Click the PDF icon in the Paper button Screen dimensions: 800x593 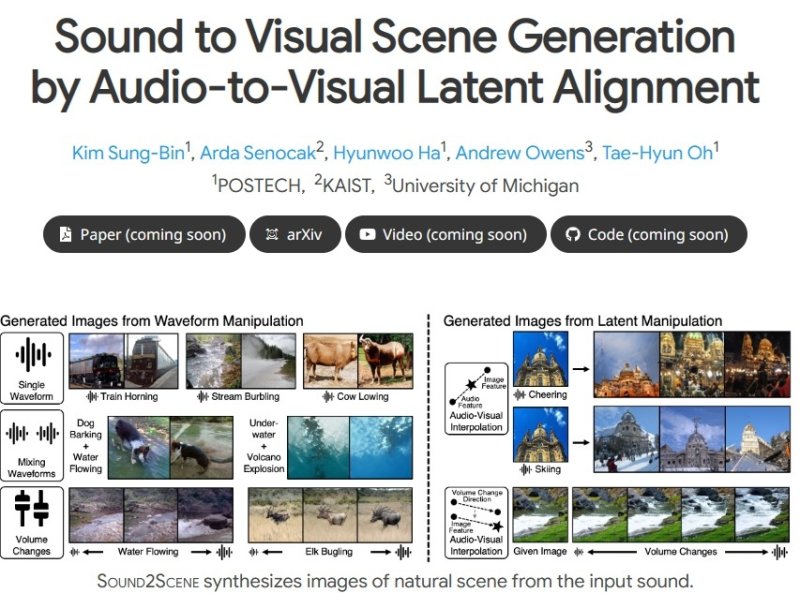tap(66, 235)
